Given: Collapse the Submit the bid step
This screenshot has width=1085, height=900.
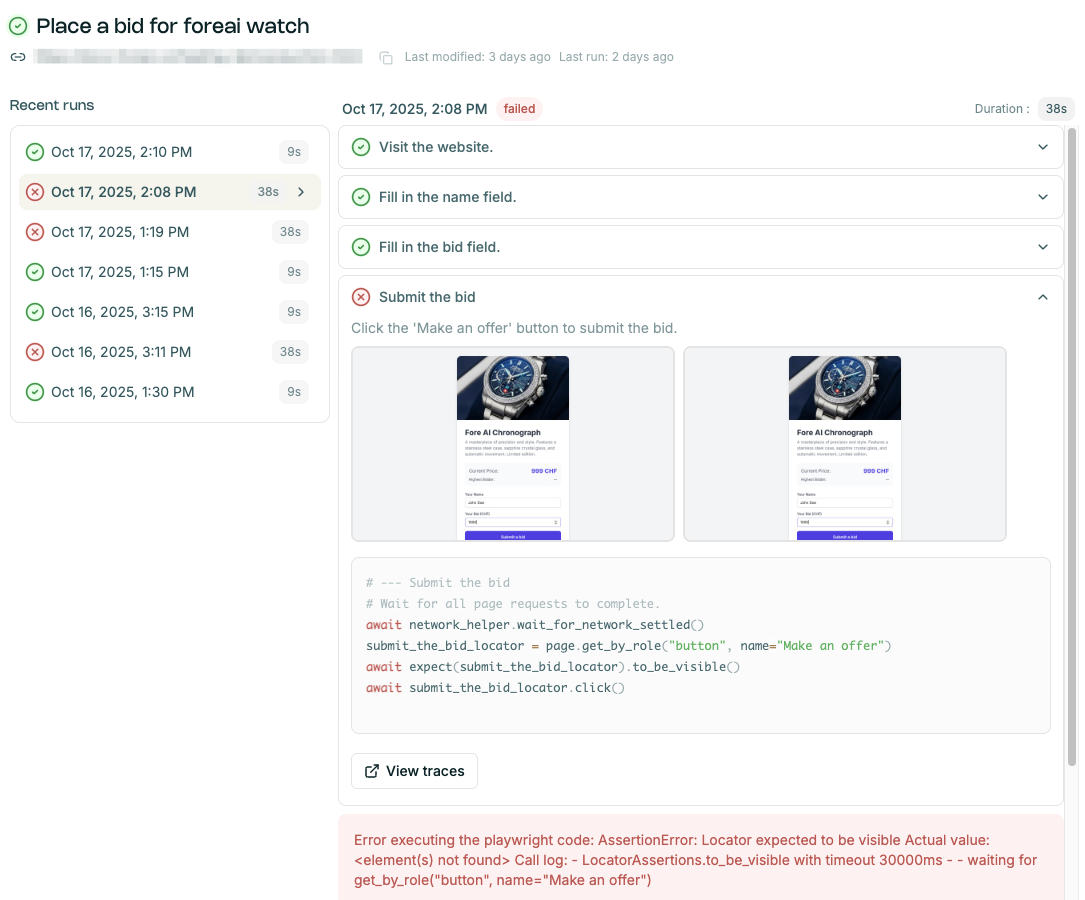Looking at the screenshot, I should point(1043,297).
